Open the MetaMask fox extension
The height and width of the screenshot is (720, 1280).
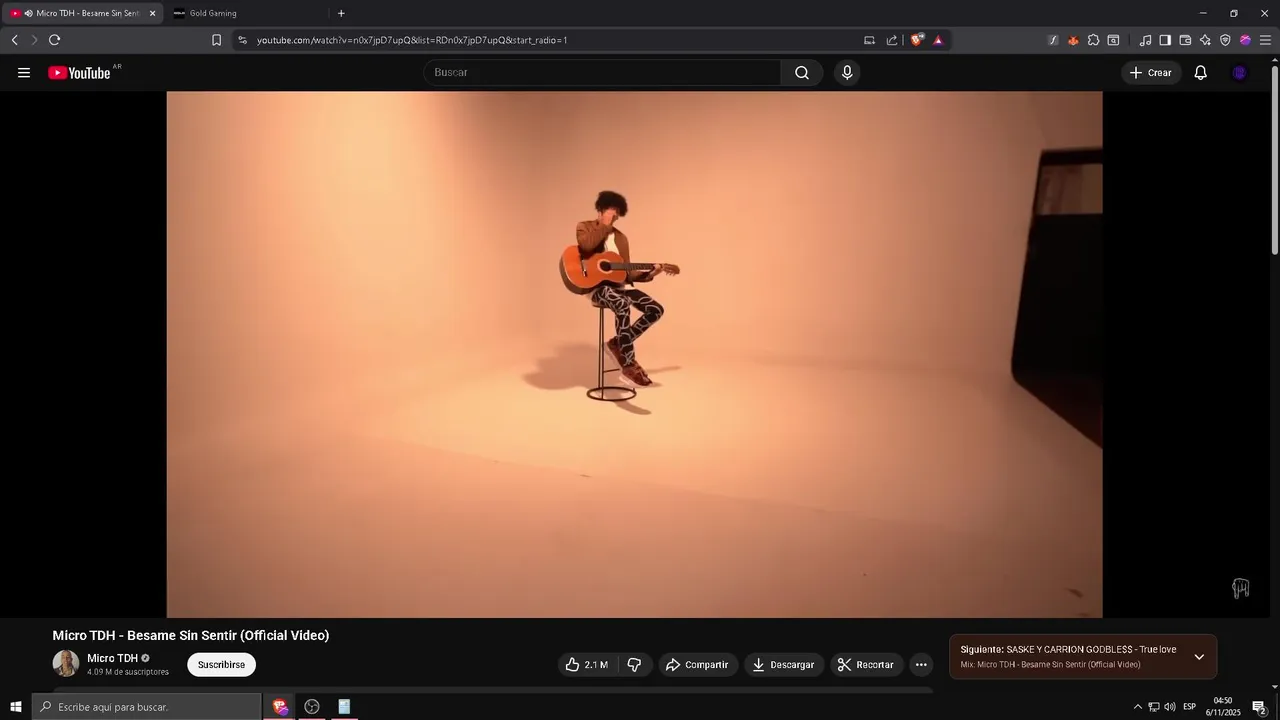point(1073,40)
